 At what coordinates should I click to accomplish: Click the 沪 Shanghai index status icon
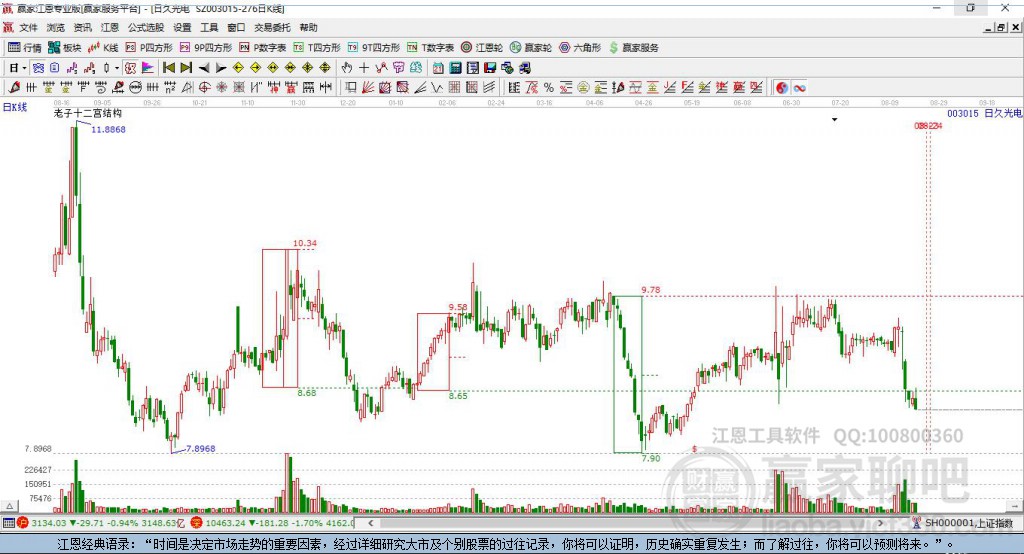coord(23,523)
